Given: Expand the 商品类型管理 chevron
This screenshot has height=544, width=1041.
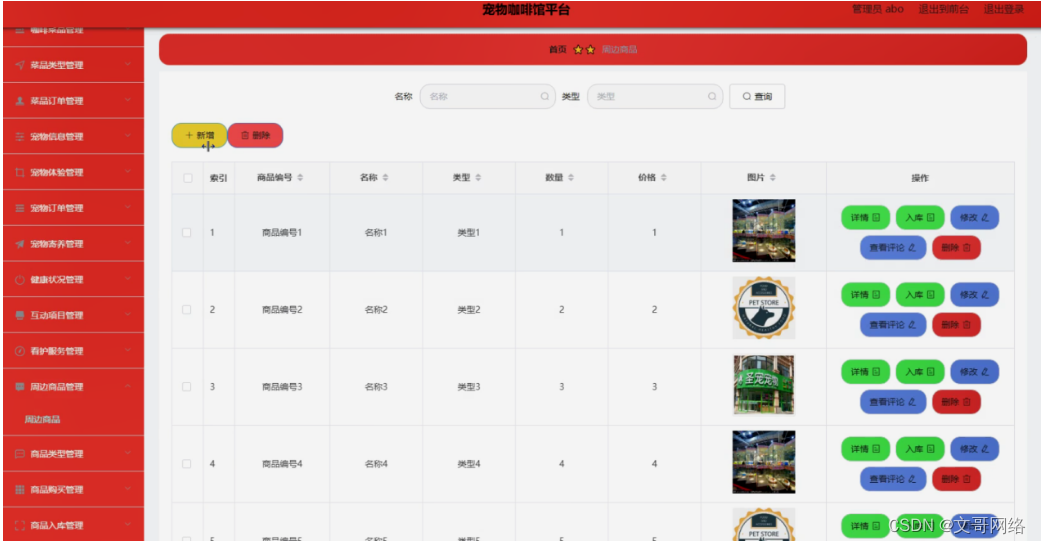Looking at the screenshot, I should tap(127, 454).
